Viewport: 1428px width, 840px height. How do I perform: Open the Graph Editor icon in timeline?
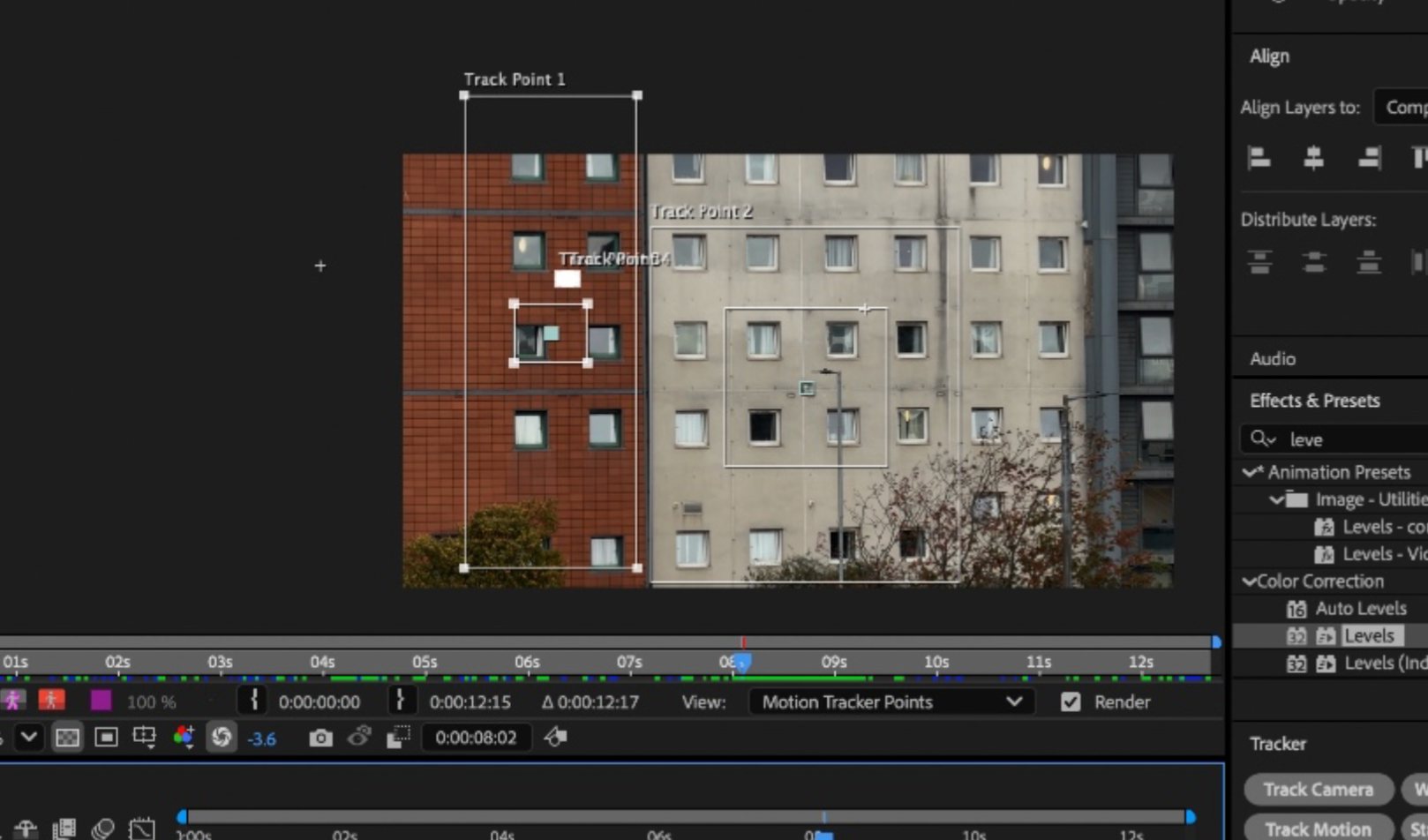141,829
